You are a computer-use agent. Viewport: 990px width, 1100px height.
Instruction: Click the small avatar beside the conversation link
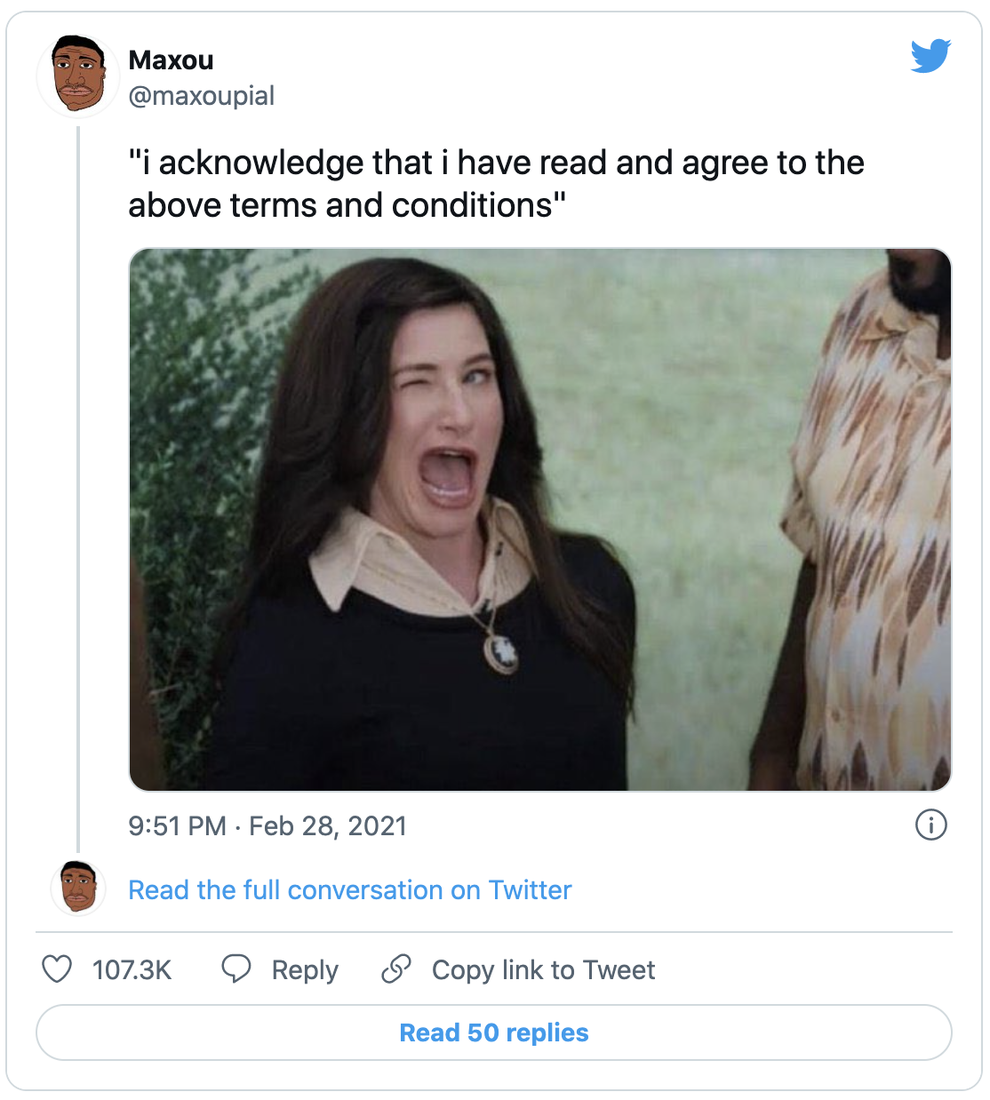(x=78, y=886)
